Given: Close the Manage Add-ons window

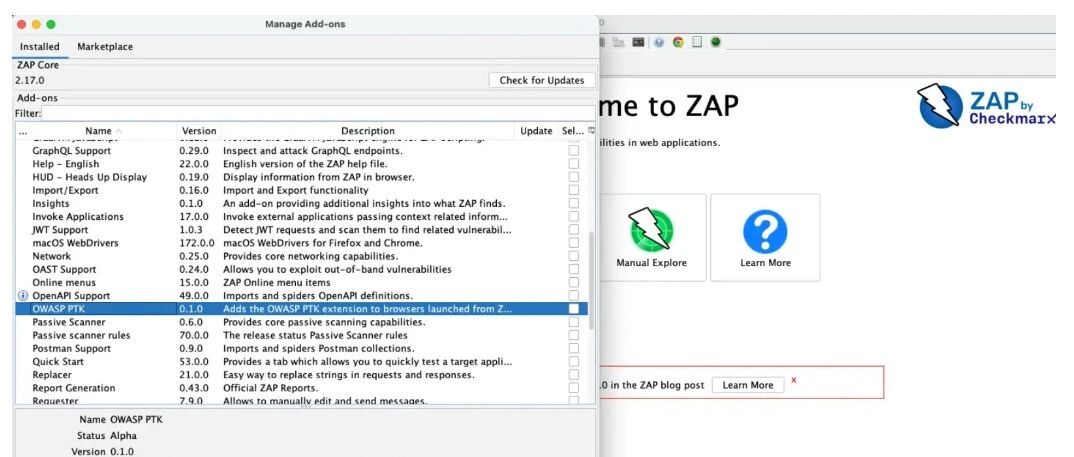Looking at the screenshot, I should (21, 24).
